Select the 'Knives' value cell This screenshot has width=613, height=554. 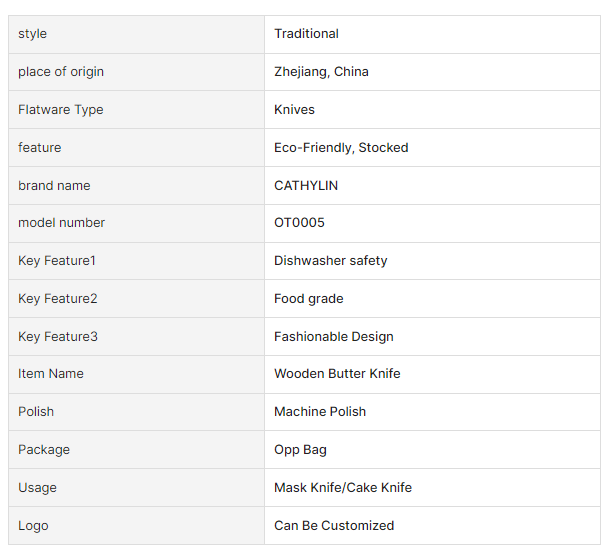pyautogui.click(x=294, y=110)
